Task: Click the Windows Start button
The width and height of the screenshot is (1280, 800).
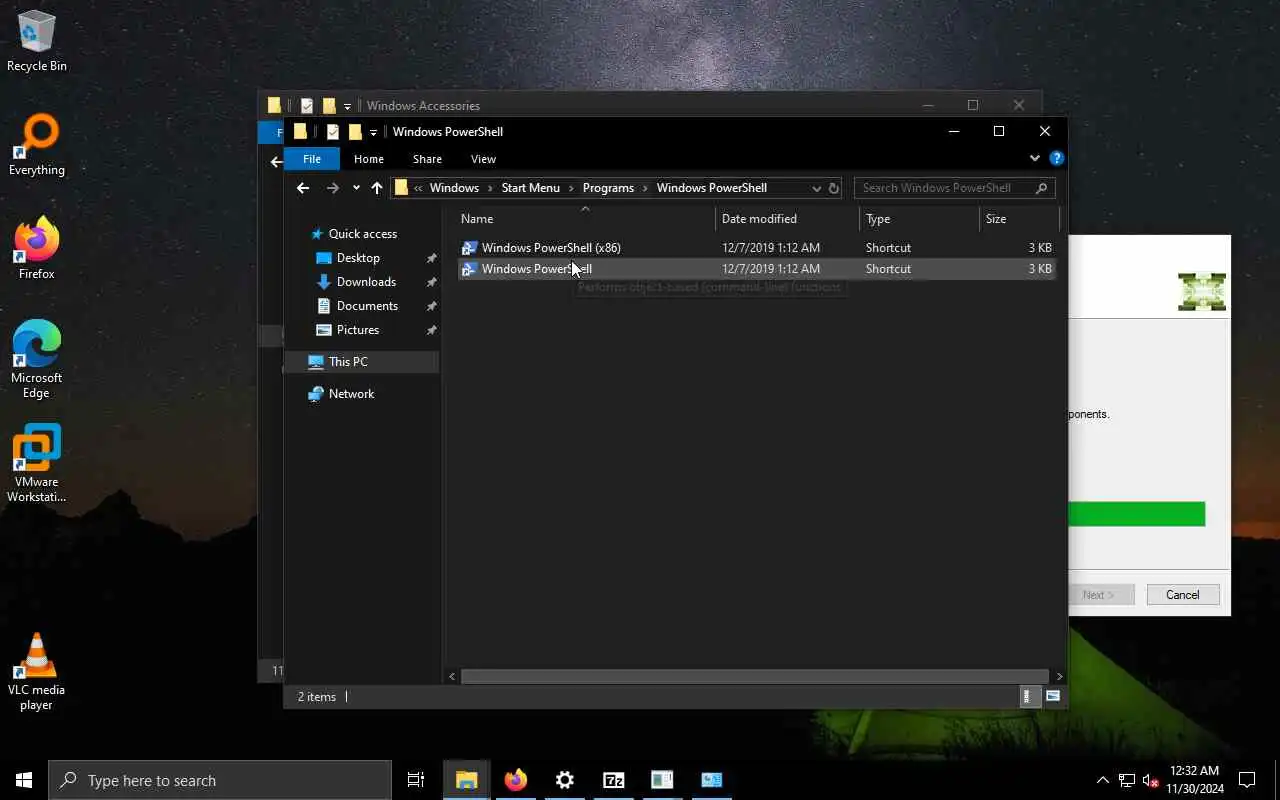Action: pos(24,780)
